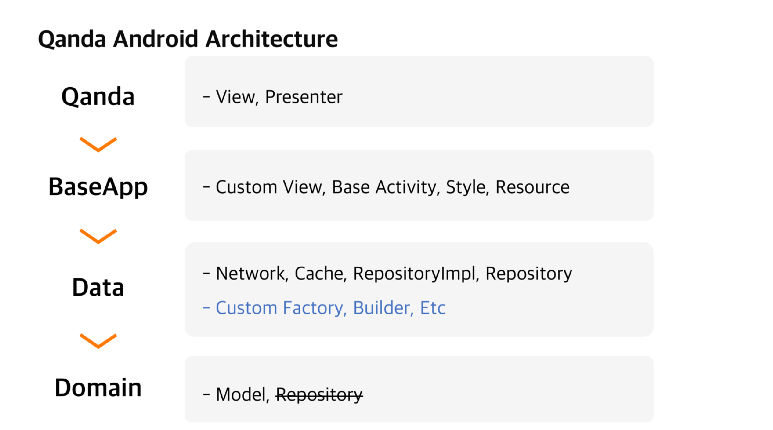This screenshot has height=430, width=773.
Task: Select the Domain layer label
Action: (98, 388)
